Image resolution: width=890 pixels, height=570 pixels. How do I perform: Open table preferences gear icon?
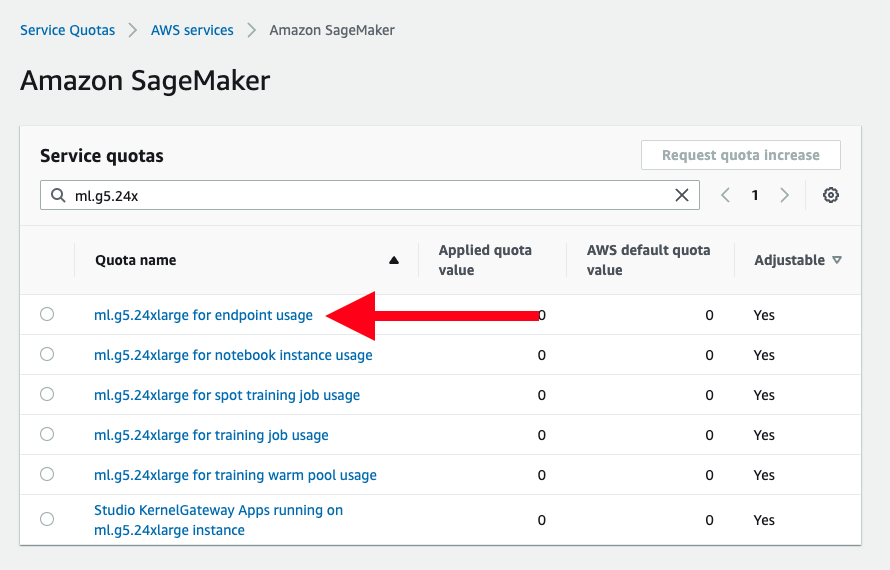coord(830,195)
